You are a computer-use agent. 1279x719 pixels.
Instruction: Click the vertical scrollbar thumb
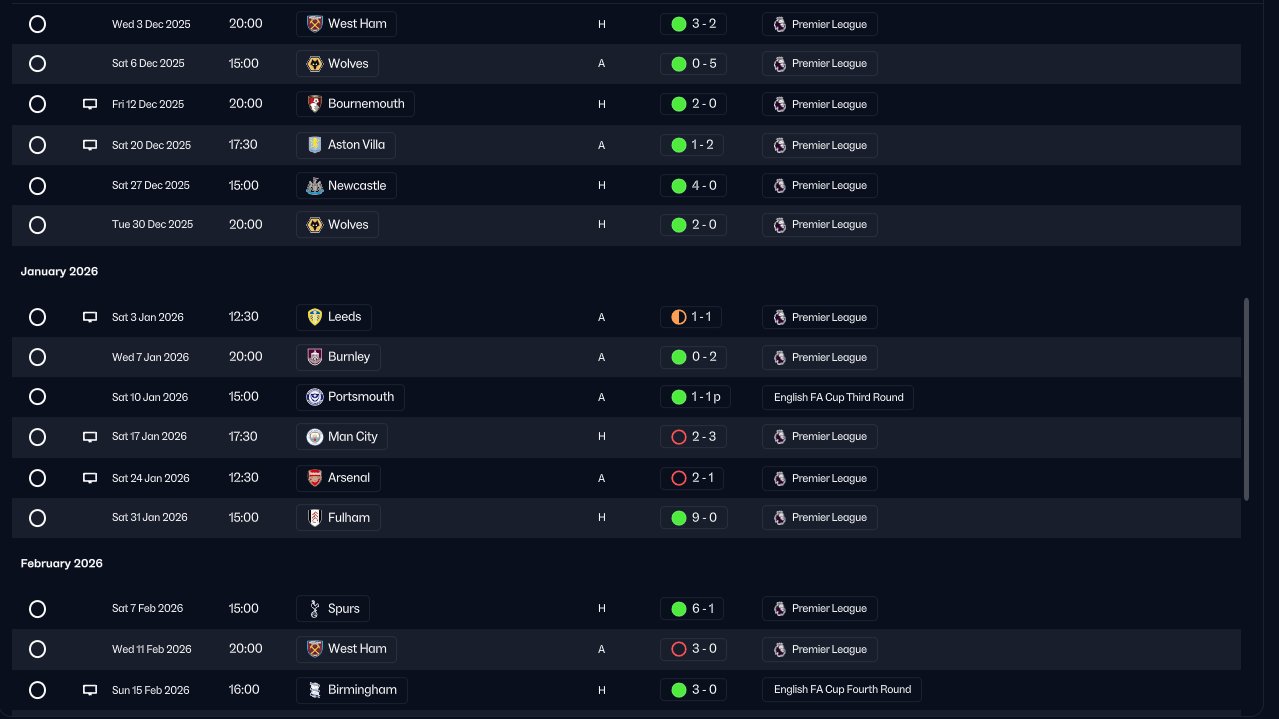(1246, 398)
